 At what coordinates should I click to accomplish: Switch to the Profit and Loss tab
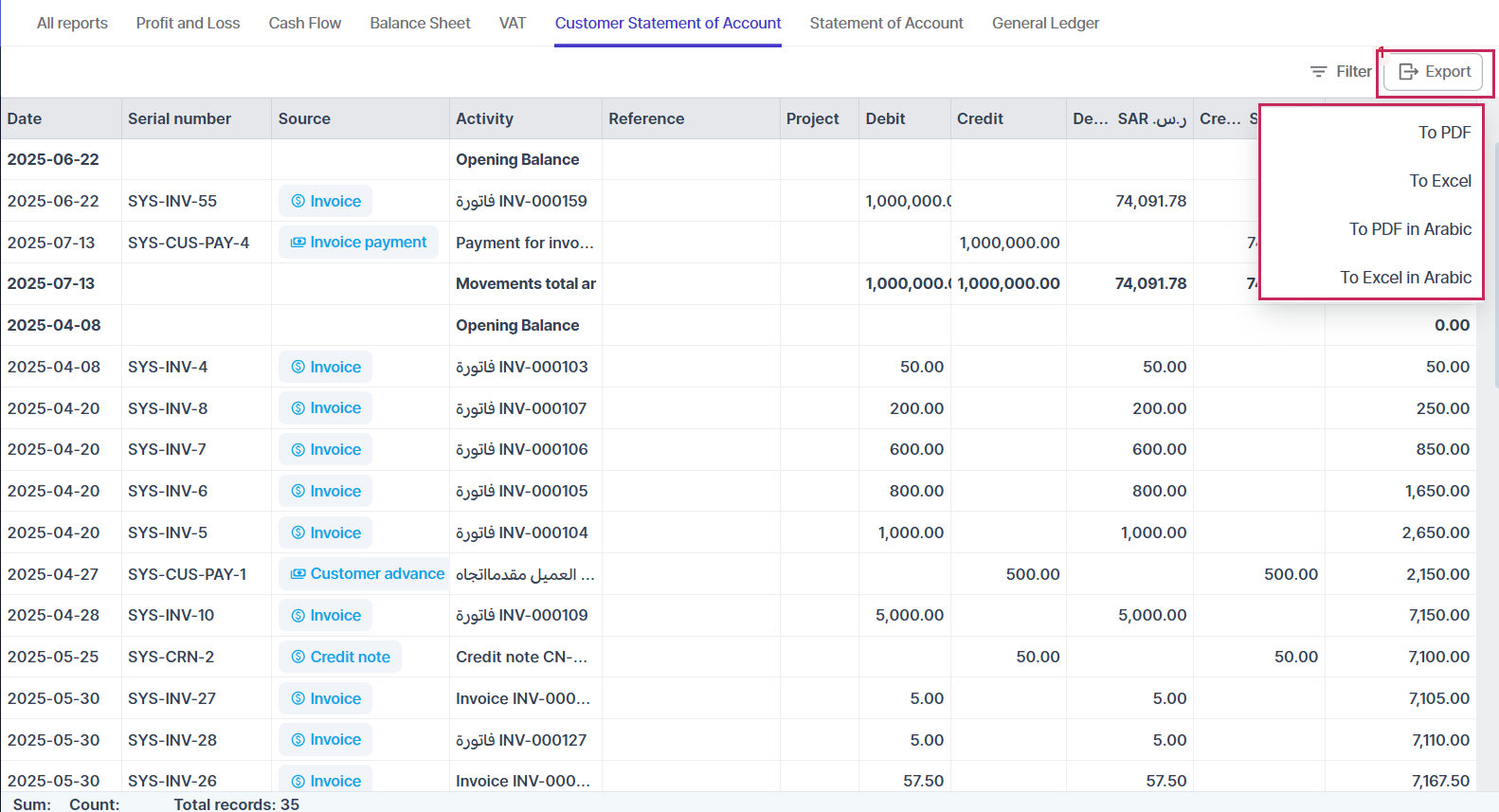188,23
